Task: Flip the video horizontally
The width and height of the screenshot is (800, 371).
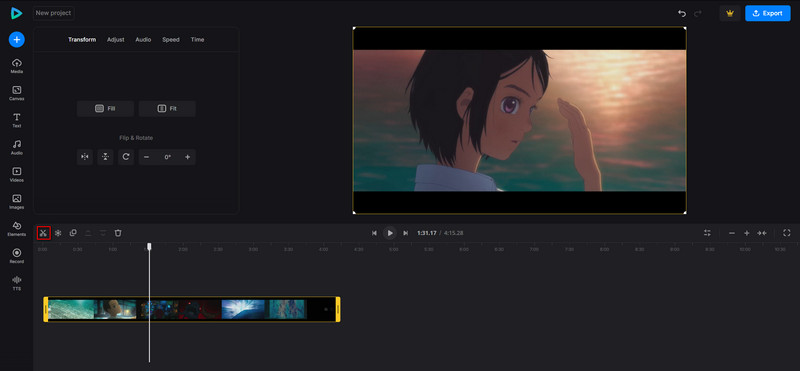Action: click(x=85, y=157)
